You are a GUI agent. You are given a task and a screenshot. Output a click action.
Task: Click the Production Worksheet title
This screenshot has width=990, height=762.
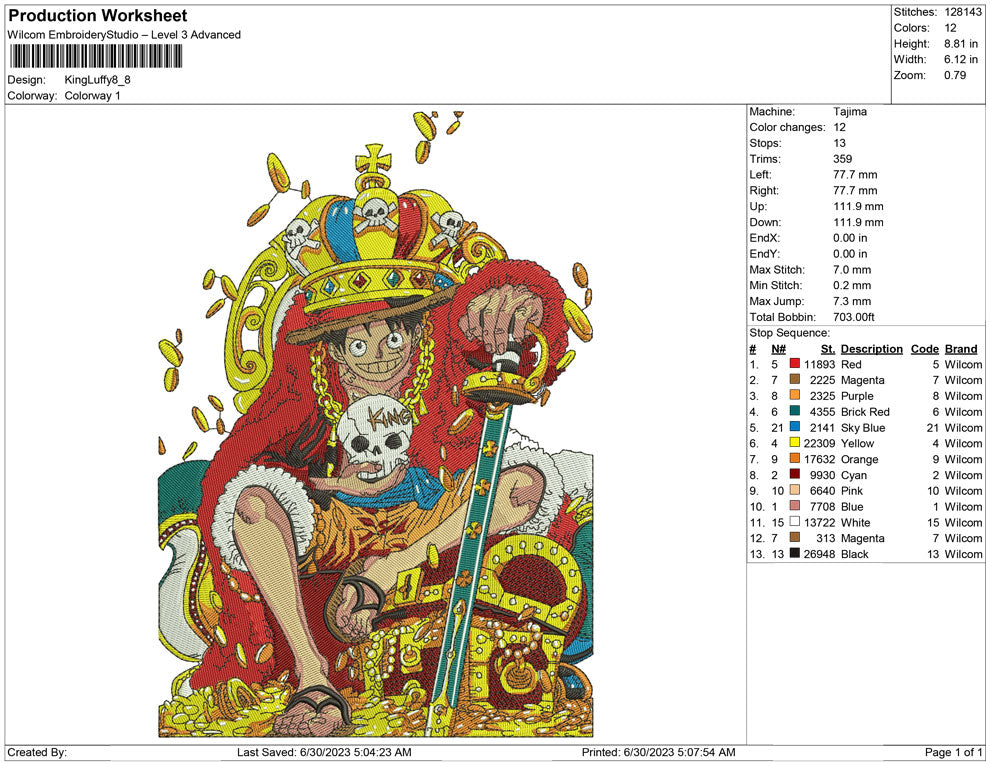[98, 16]
